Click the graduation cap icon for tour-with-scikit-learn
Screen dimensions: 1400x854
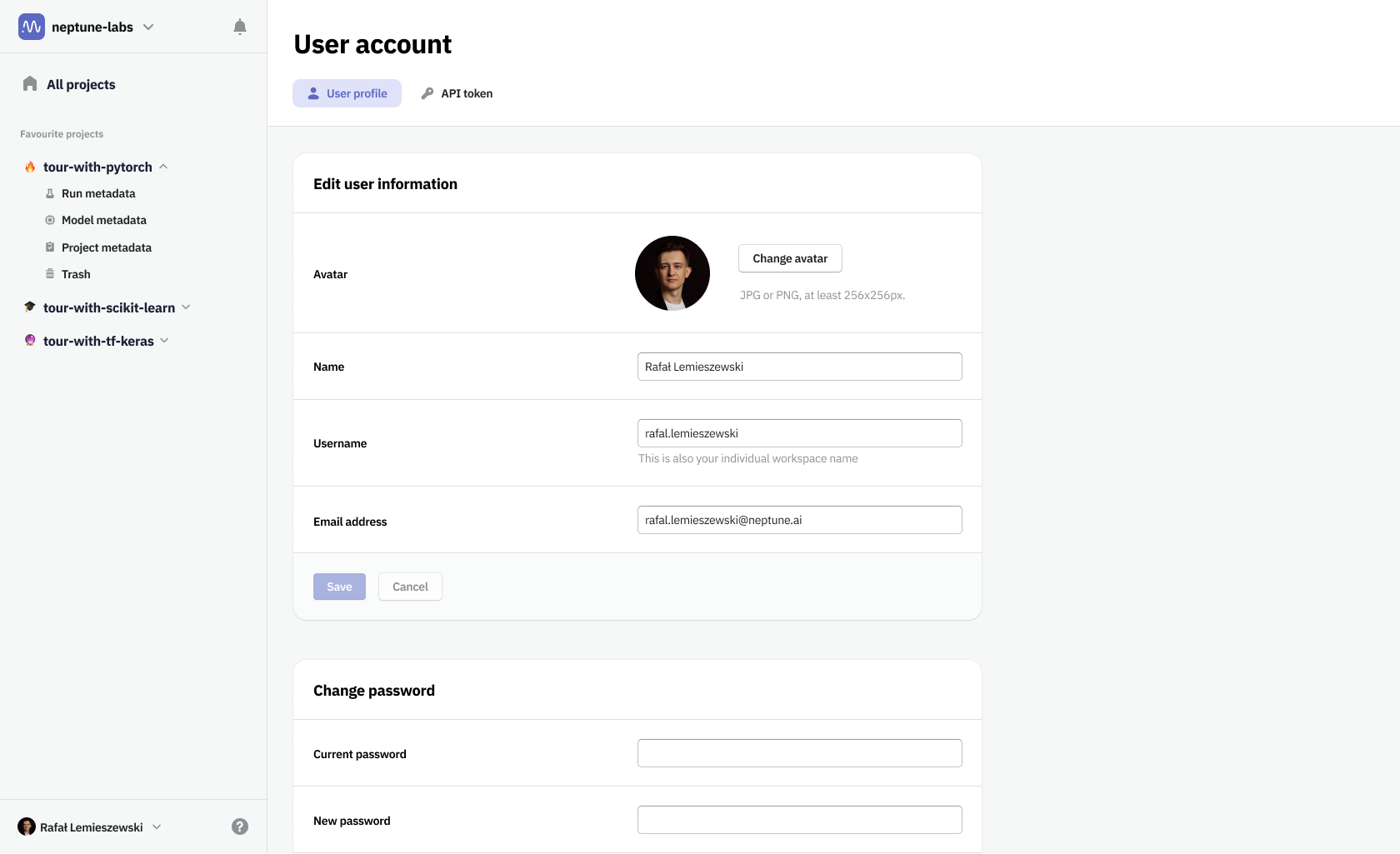coord(30,307)
